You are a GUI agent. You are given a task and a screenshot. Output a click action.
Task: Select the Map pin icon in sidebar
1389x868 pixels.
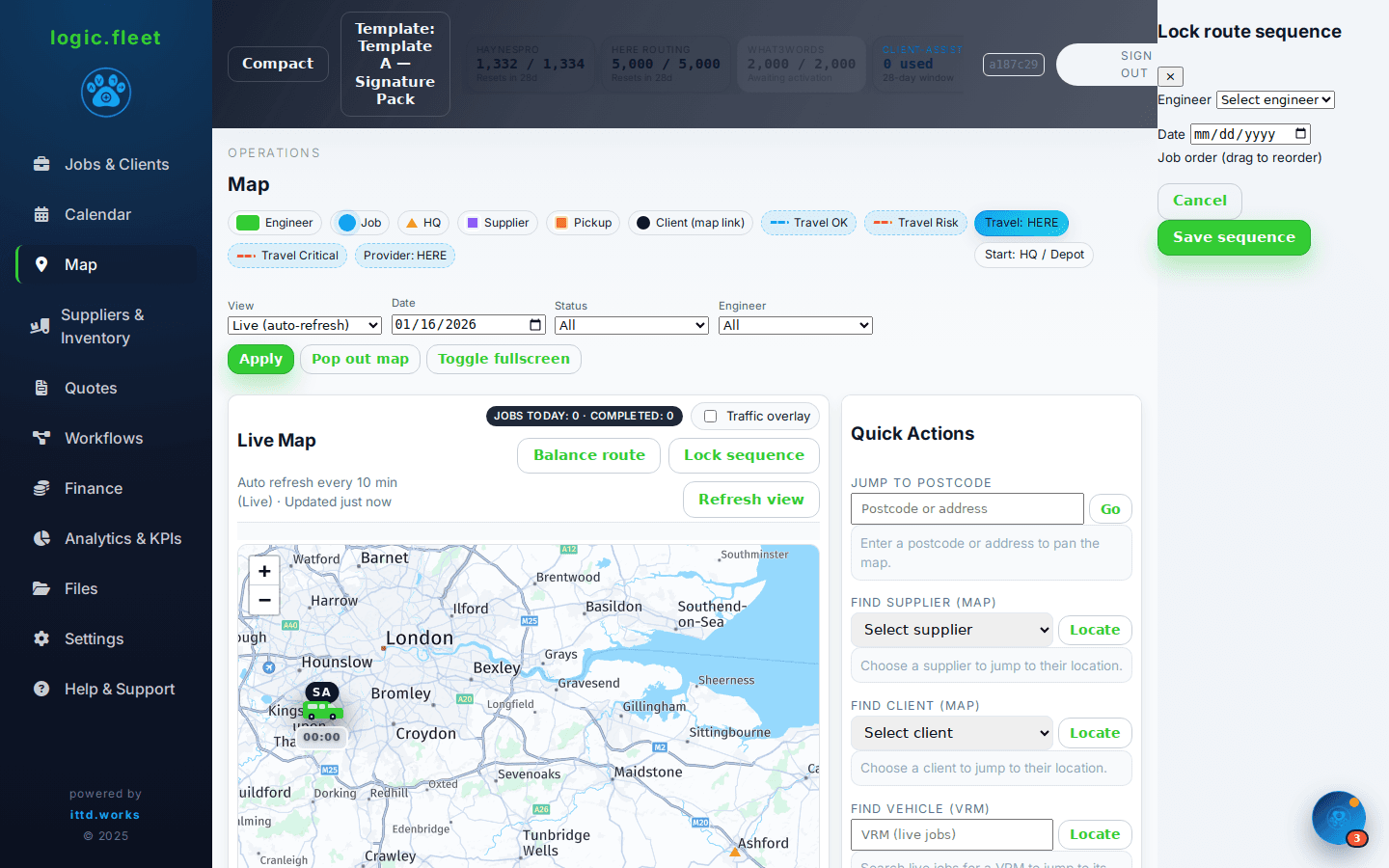(41, 264)
